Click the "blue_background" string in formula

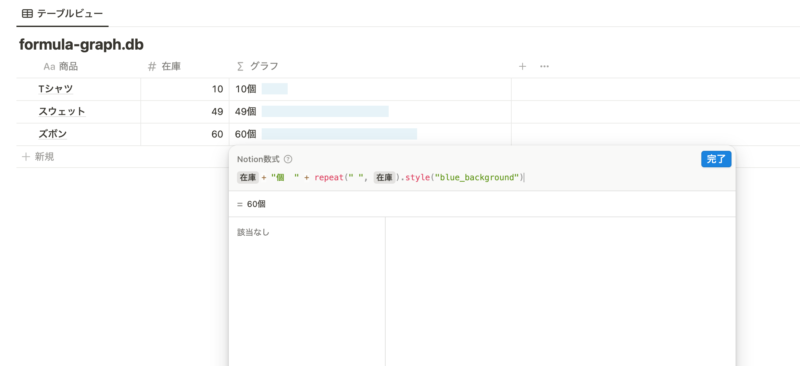click(477, 178)
